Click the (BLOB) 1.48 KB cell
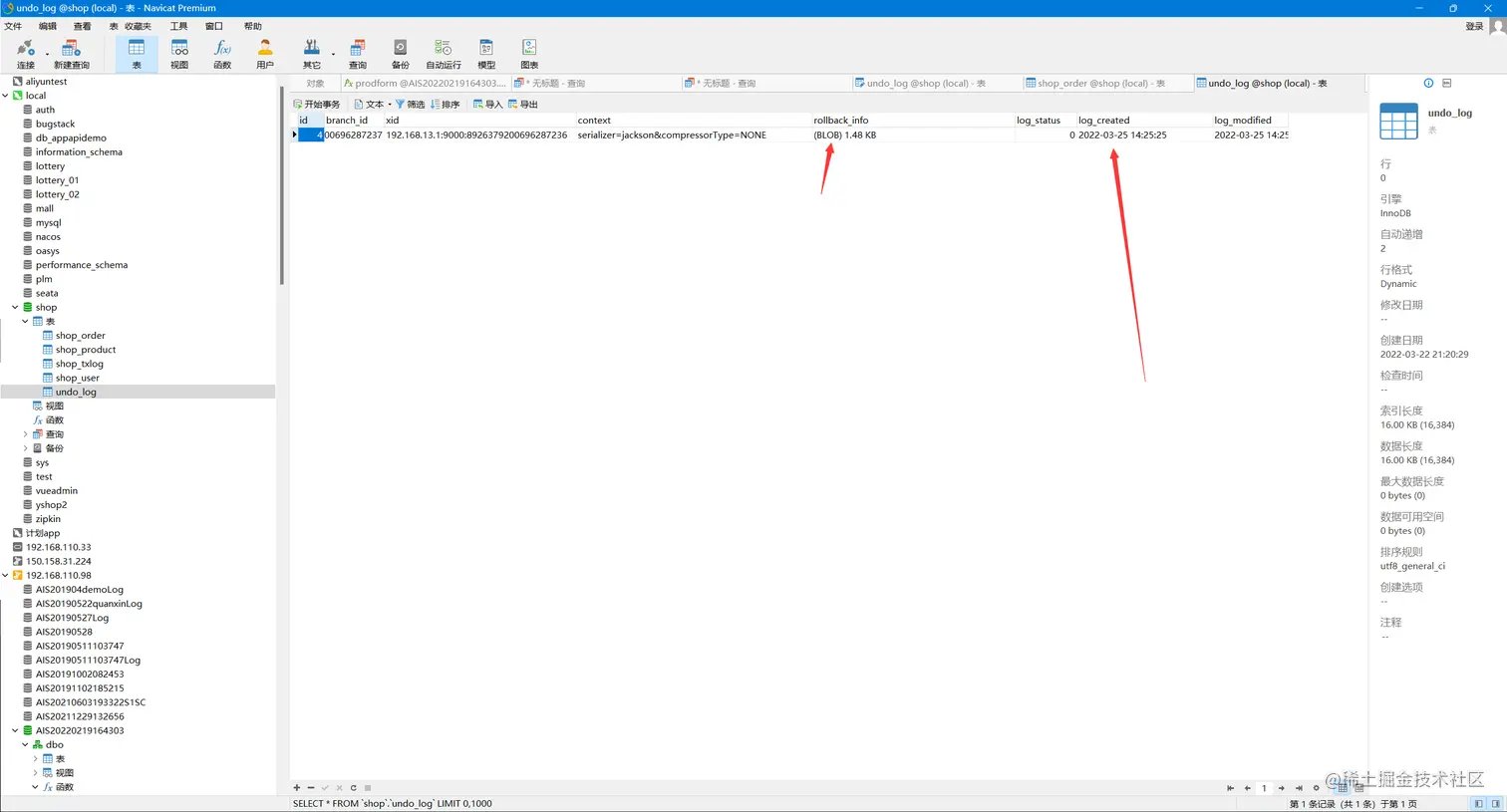Viewport: 1507px width, 812px height. click(913, 135)
